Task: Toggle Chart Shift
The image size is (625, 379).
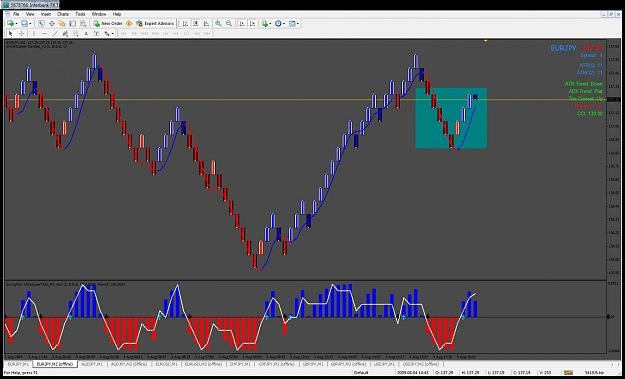Action: pyautogui.click(x=252, y=24)
